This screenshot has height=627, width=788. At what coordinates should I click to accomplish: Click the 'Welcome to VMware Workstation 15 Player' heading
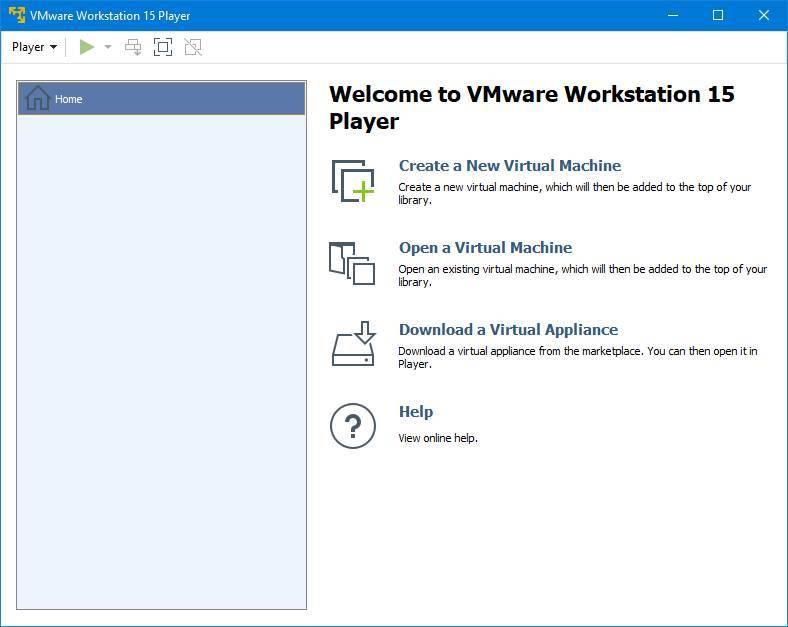[x=532, y=108]
